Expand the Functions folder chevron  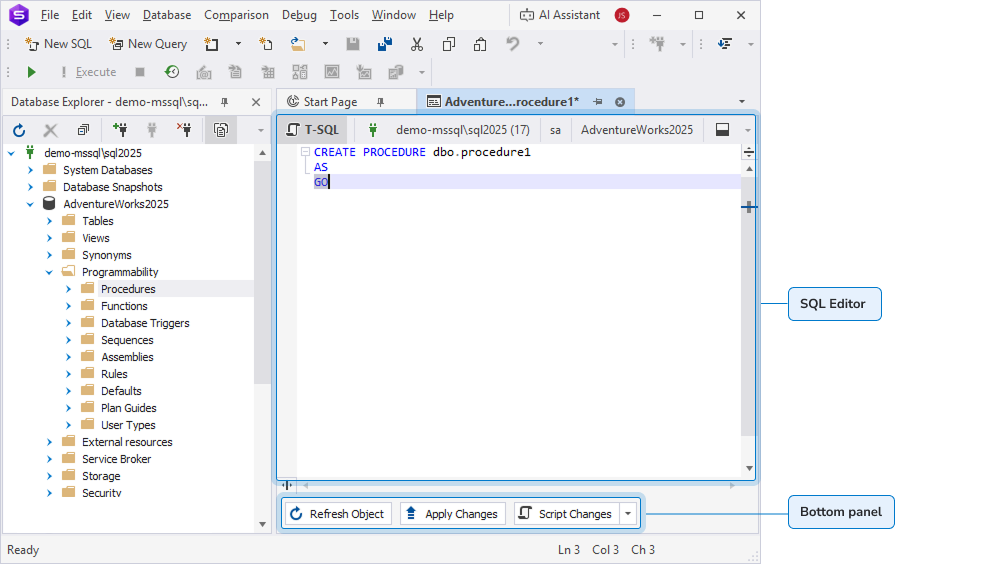(69, 306)
